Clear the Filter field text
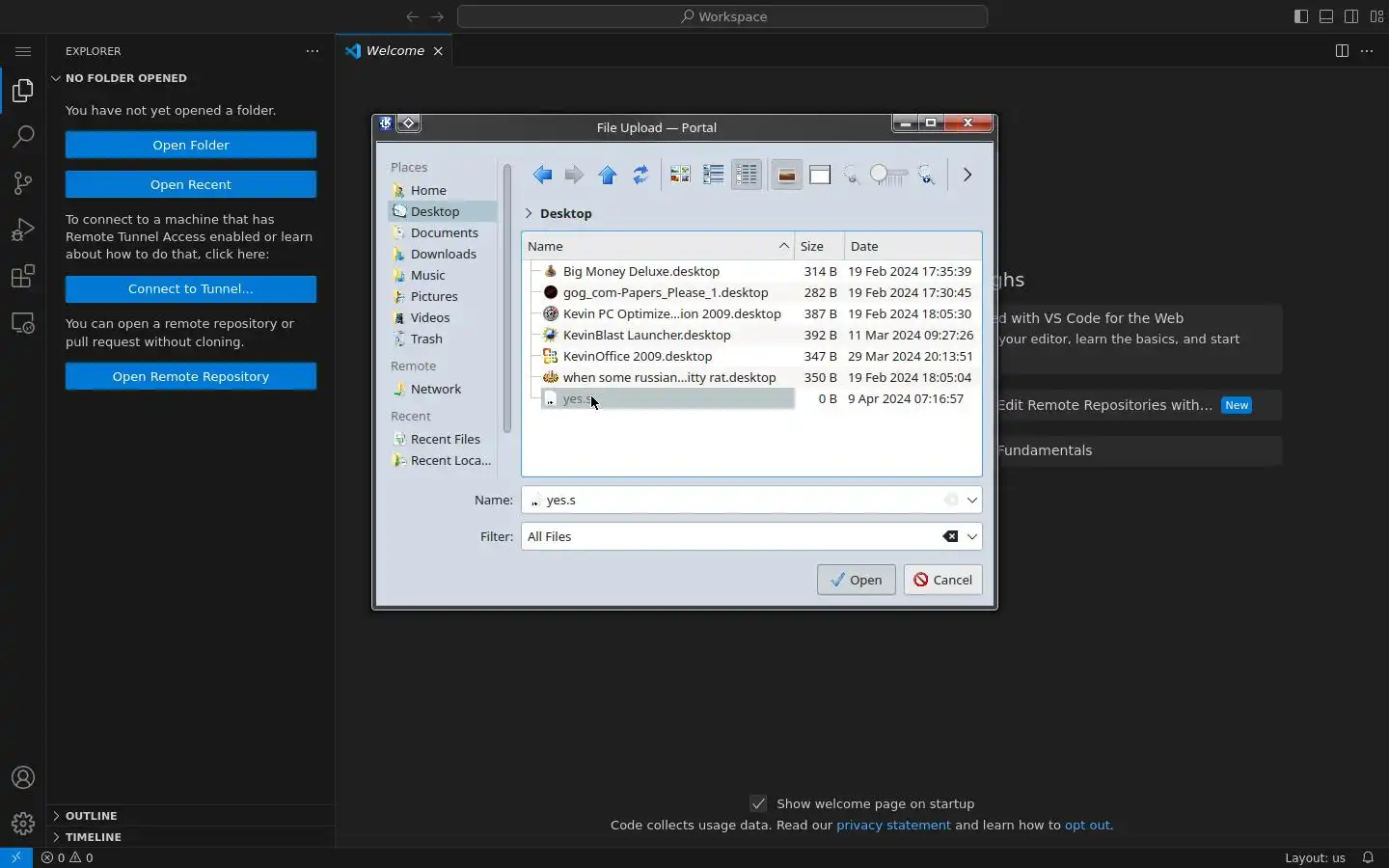Viewport: 1389px width, 868px height. [950, 536]
